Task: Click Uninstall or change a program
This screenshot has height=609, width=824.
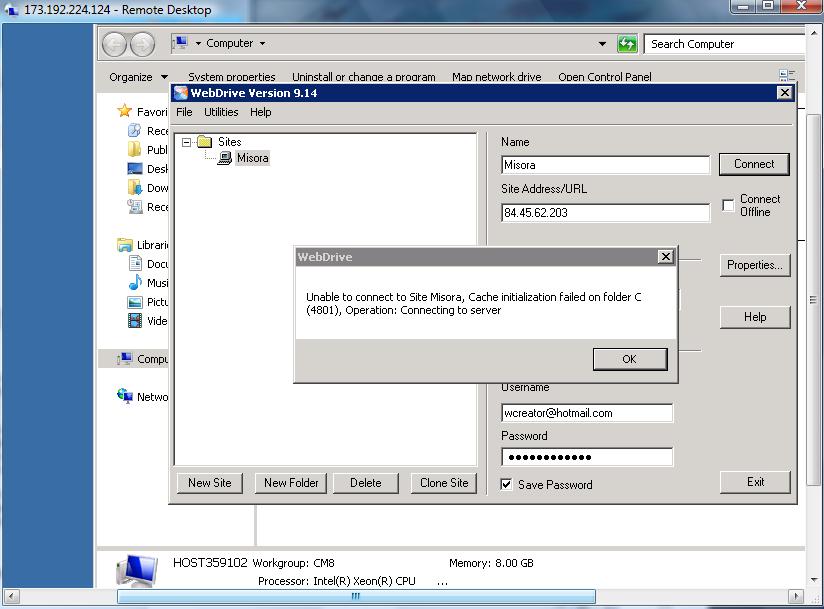Action: (x=364, y=77)
